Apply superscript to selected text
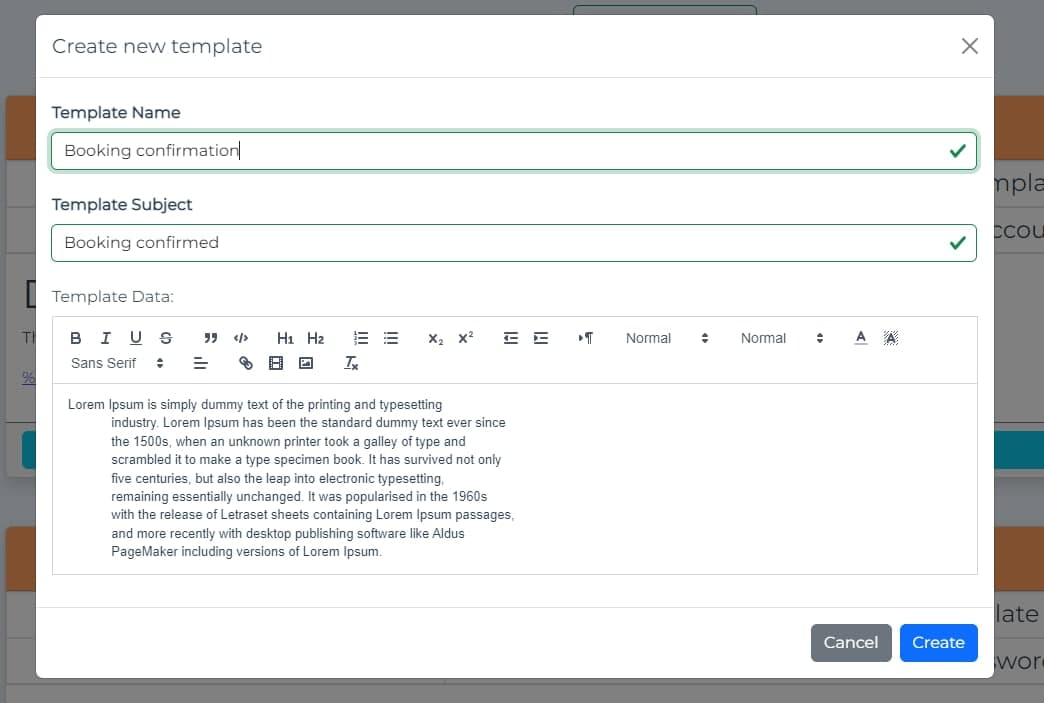 point(464,338)
